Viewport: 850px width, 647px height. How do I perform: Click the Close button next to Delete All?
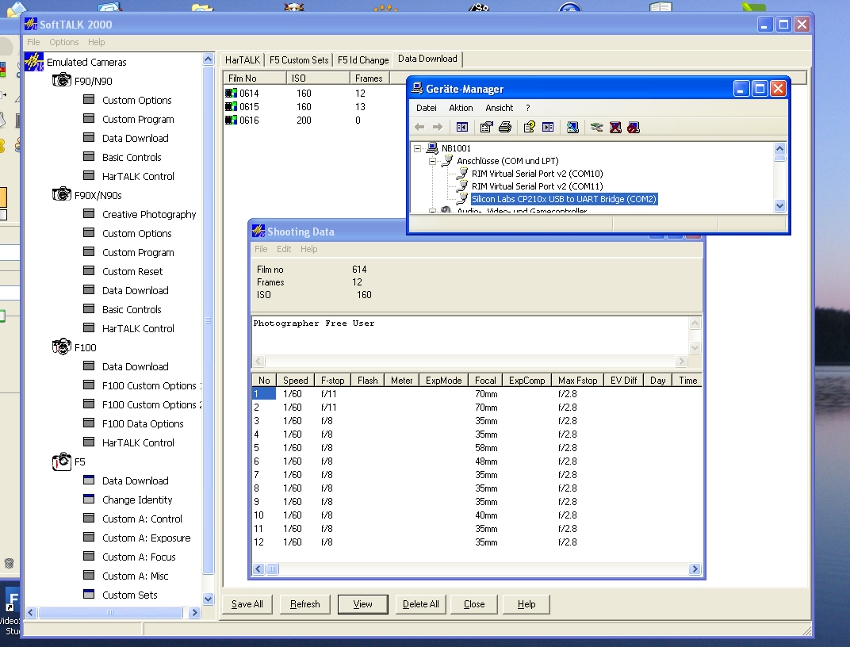(474, 604)
